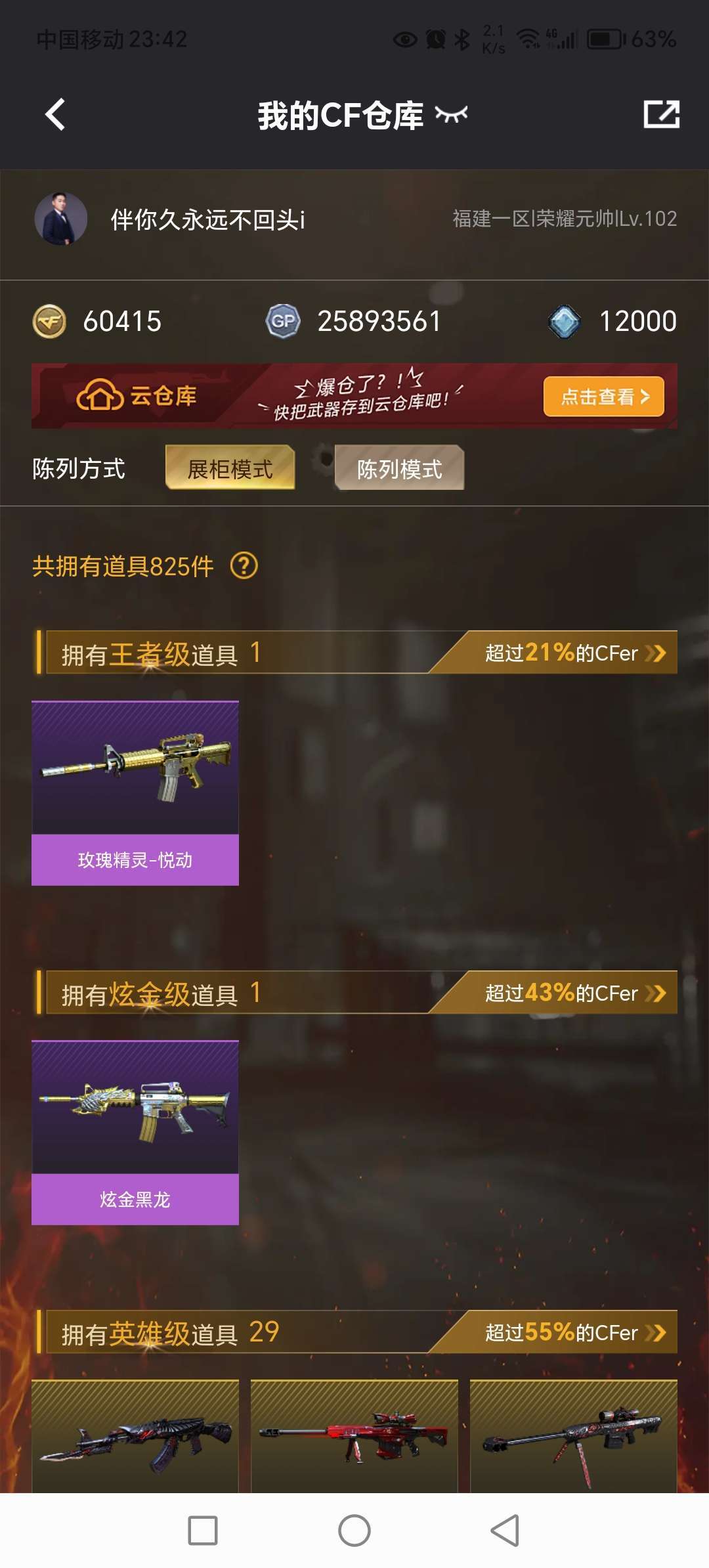Tap the back arrow in header
The image size is (709, 1568).
[x=55, y=115]
